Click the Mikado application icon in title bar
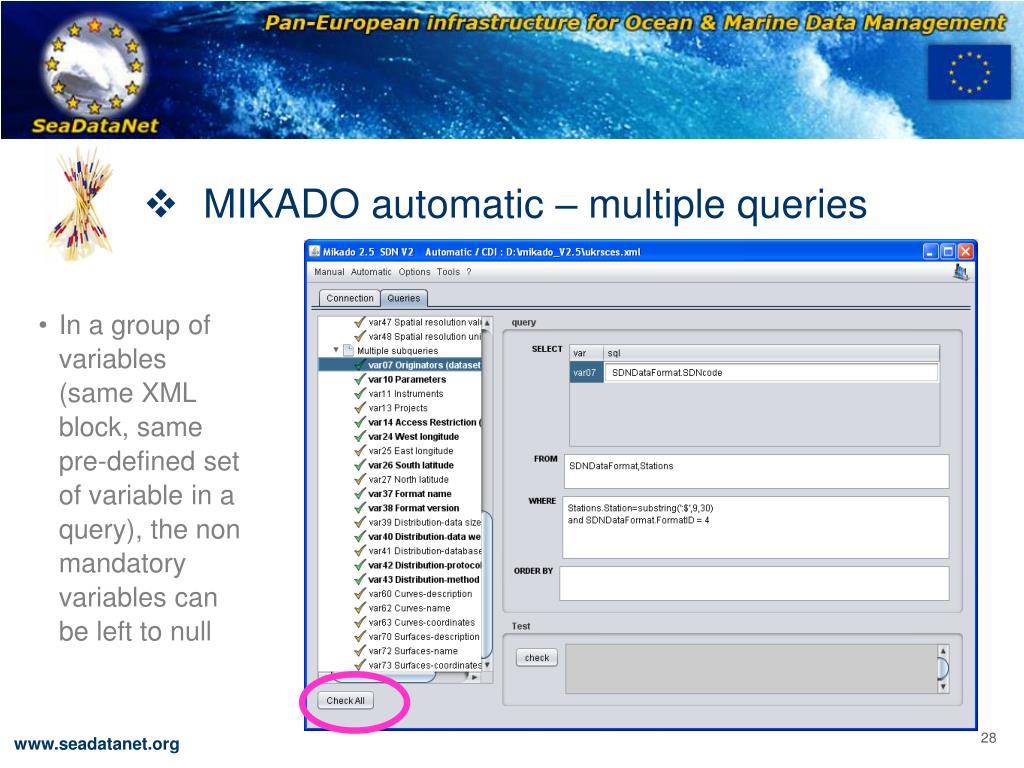The height and width of the screenshot is (768, 1024). pyautogui.click(x=315, y=251)
